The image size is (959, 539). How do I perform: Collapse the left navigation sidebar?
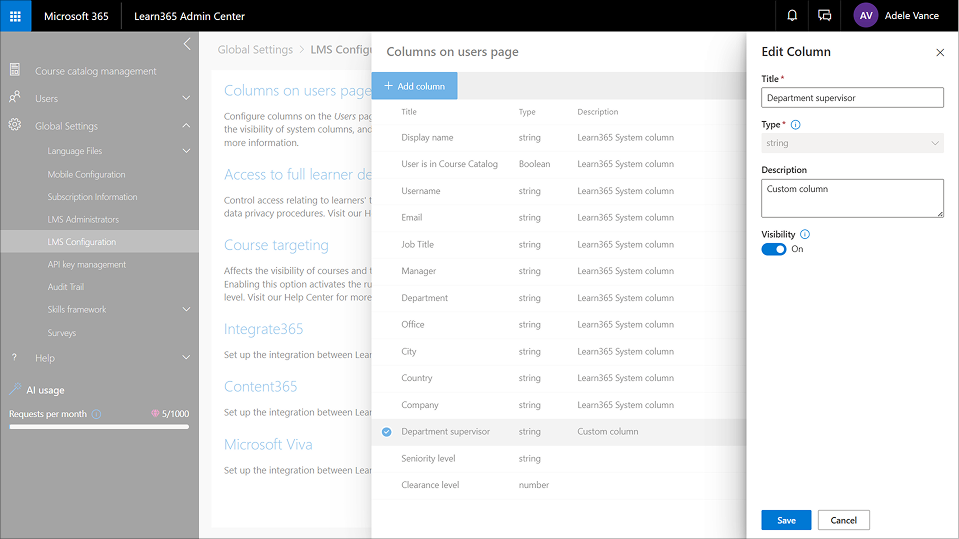tap(187, 44)
